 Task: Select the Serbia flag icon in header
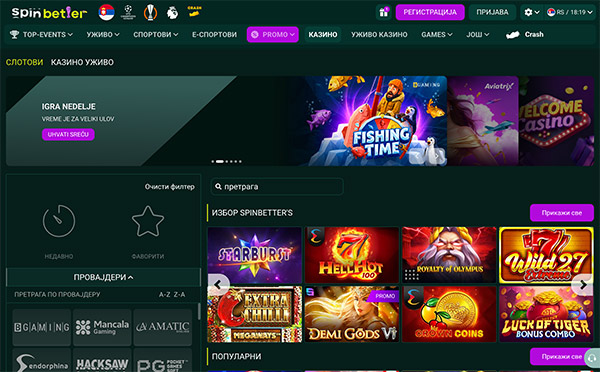pos(106,12)
